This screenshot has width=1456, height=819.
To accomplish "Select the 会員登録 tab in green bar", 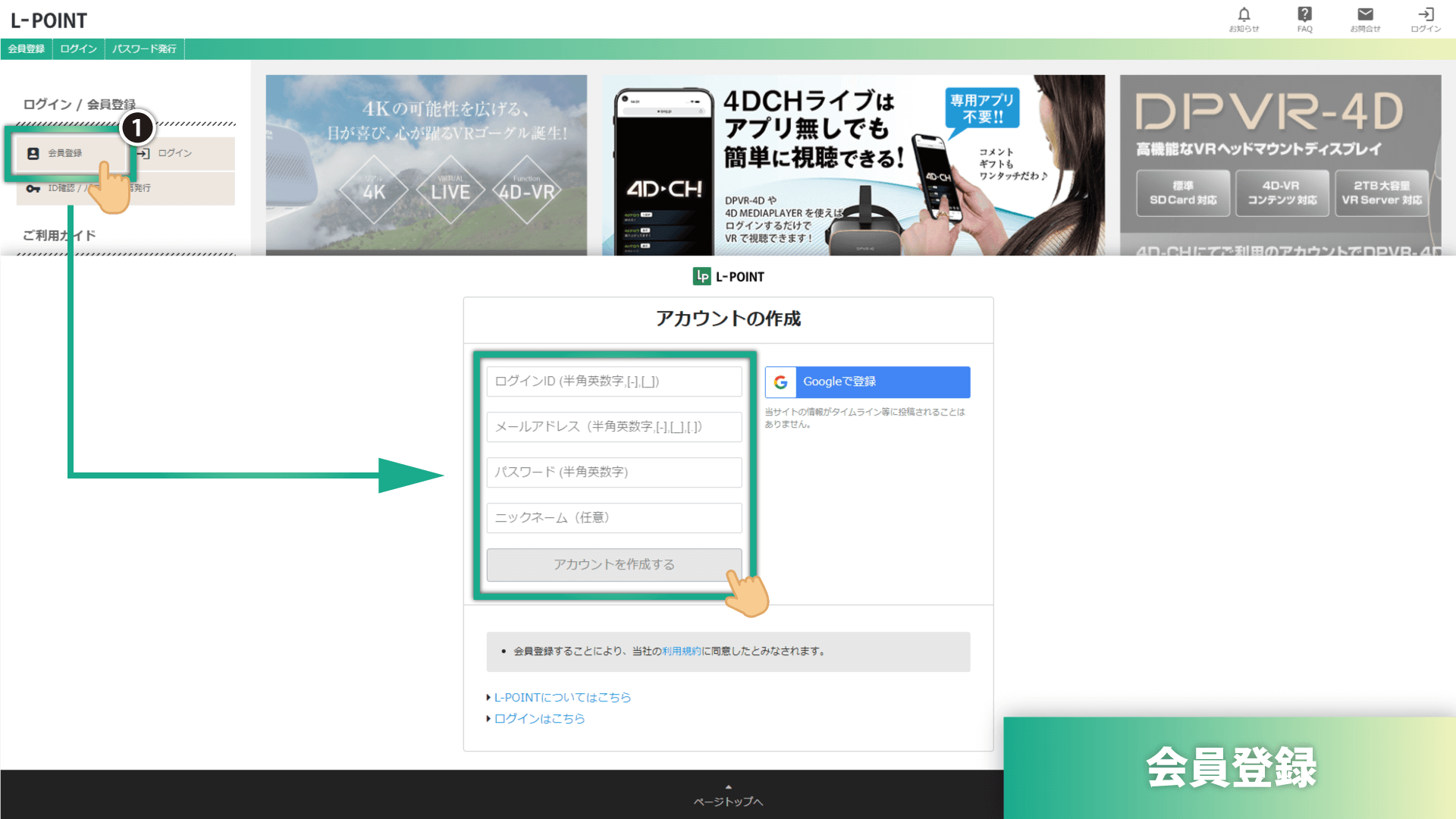I will [x=27, y=49].
